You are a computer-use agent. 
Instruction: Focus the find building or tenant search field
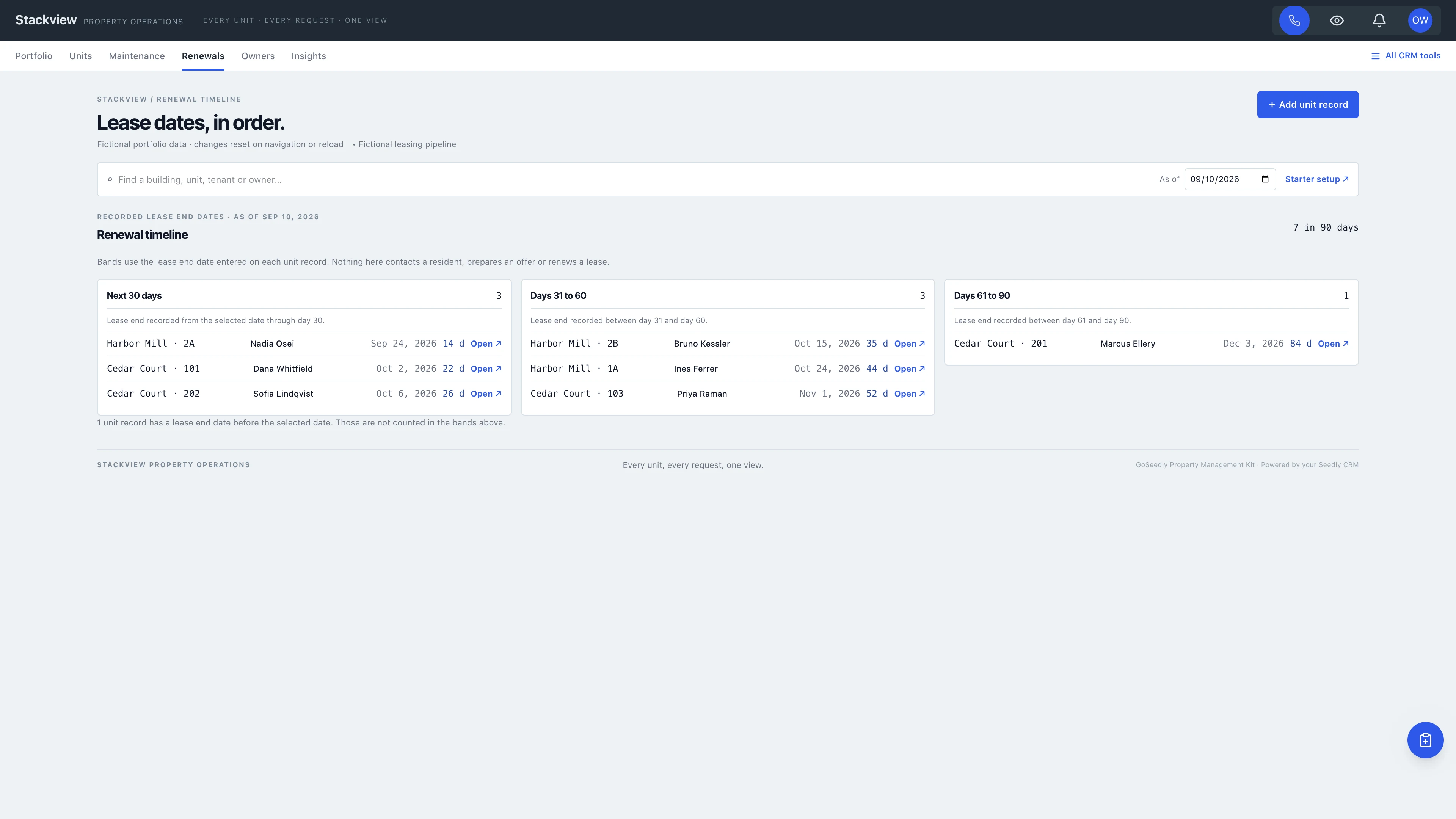click(x=628, y=180)
